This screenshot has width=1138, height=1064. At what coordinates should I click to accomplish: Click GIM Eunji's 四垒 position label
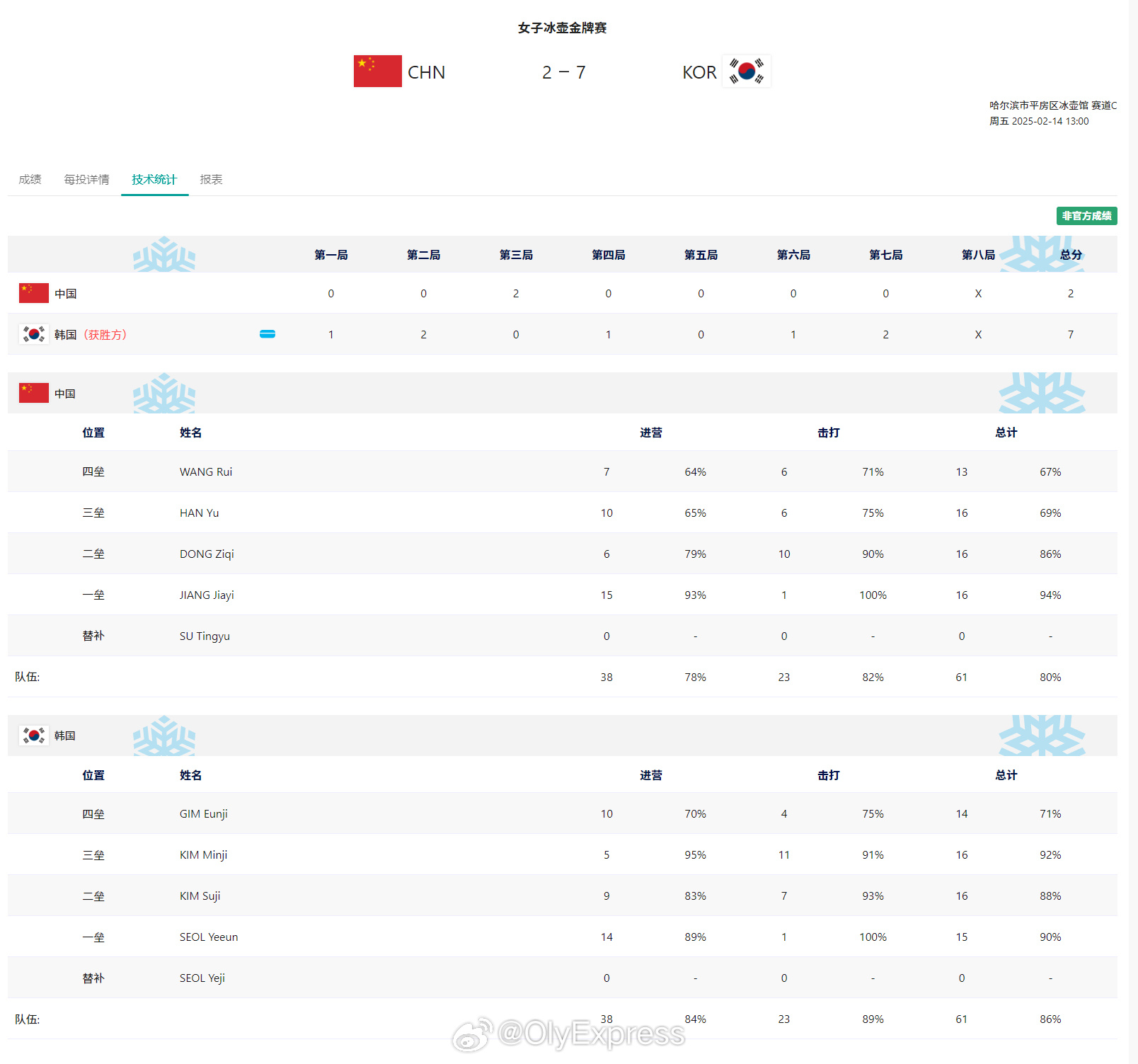click(93, 814)
